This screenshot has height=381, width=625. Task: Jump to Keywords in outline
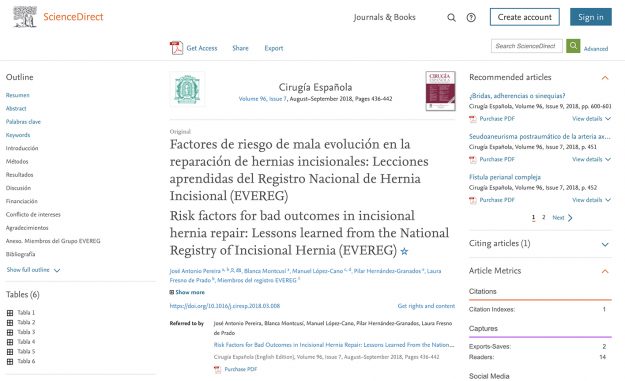click(x=18, y=135)
